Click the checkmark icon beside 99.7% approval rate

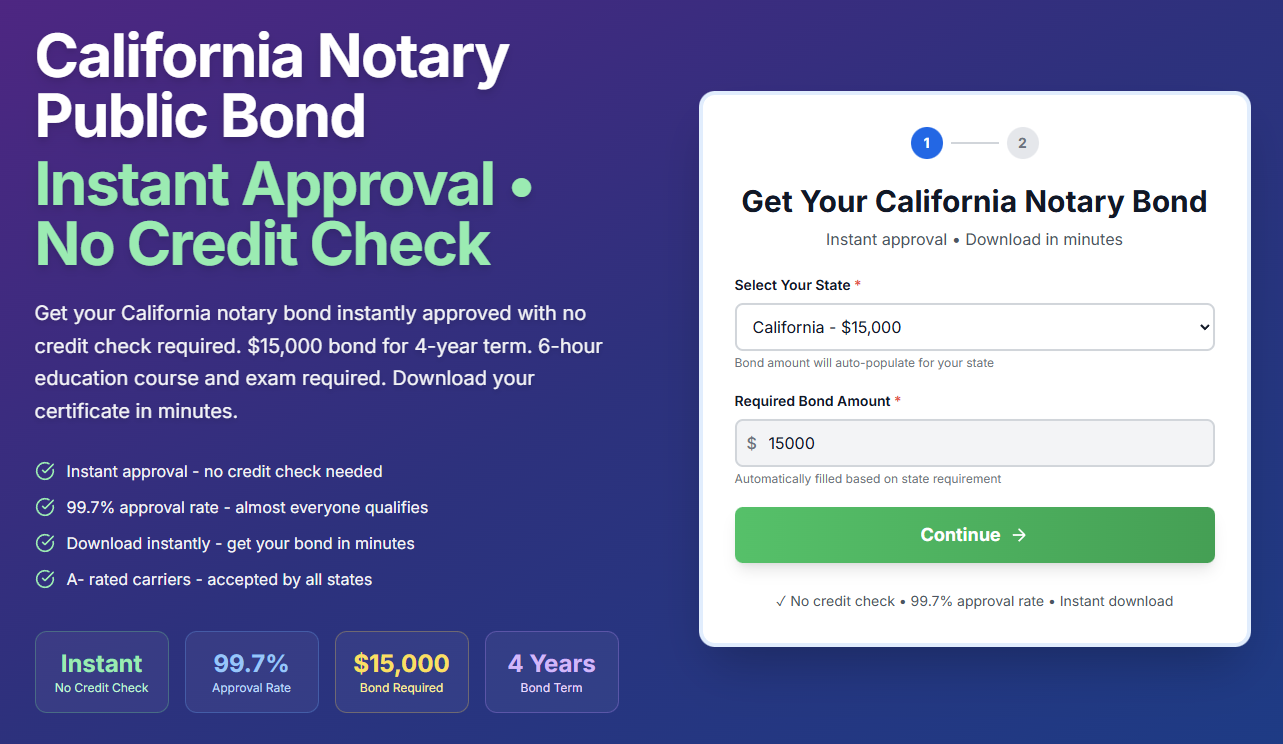tap(45, 507)
